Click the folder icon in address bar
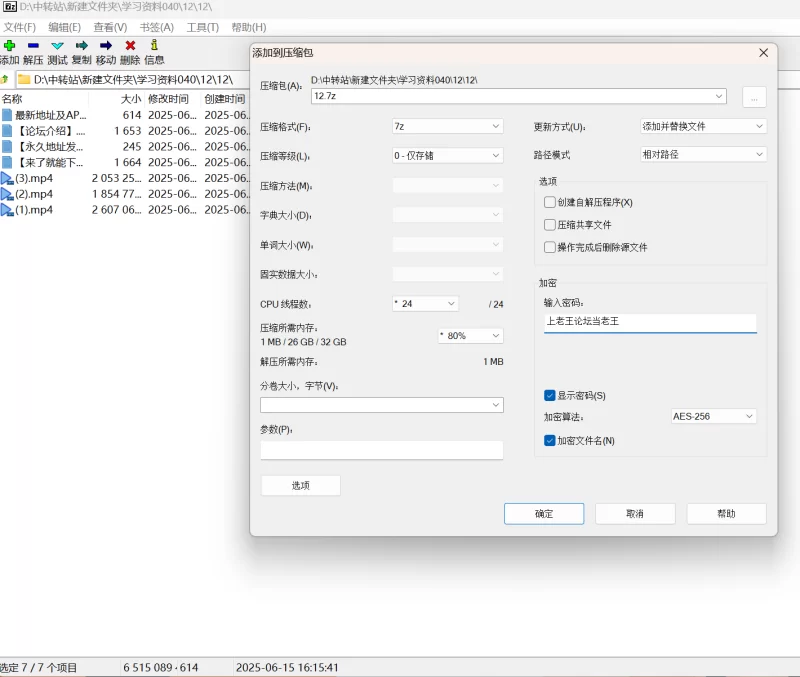This screenshot has height=677, width=800. [23, 79]
